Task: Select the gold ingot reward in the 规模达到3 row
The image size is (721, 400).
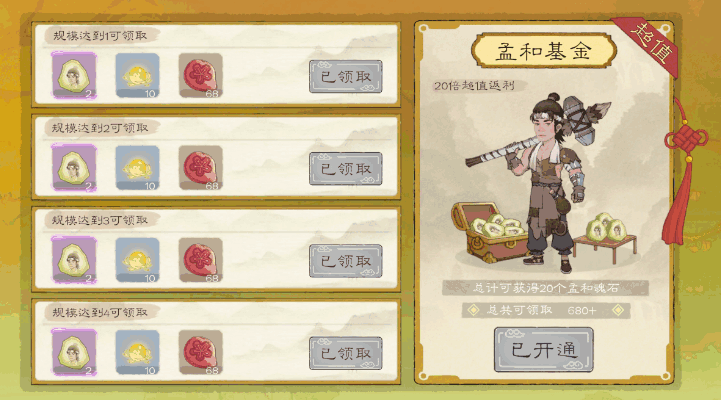Action: (x=137, y=260)
